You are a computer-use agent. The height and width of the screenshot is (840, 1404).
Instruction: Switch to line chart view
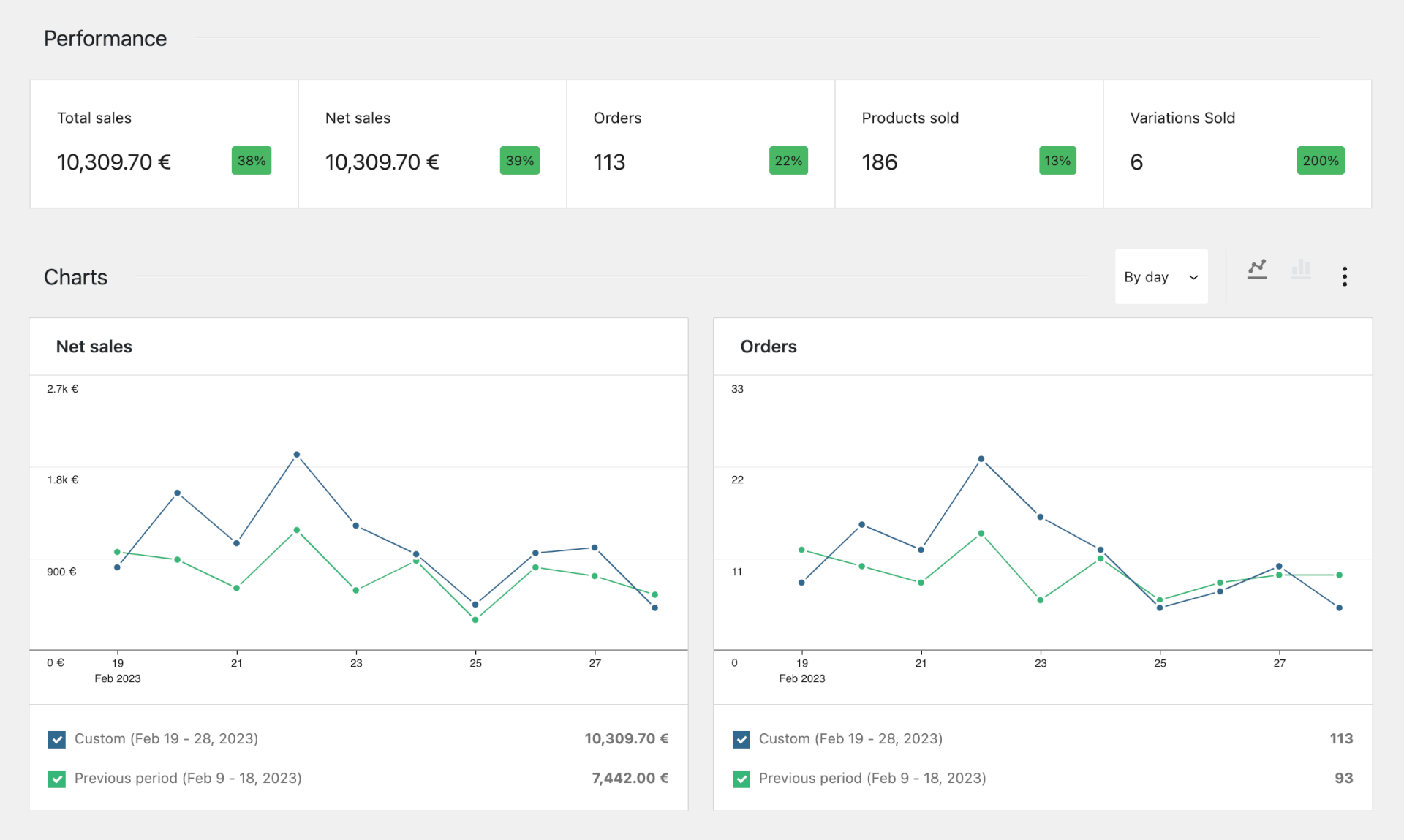tap(1257, 269)
